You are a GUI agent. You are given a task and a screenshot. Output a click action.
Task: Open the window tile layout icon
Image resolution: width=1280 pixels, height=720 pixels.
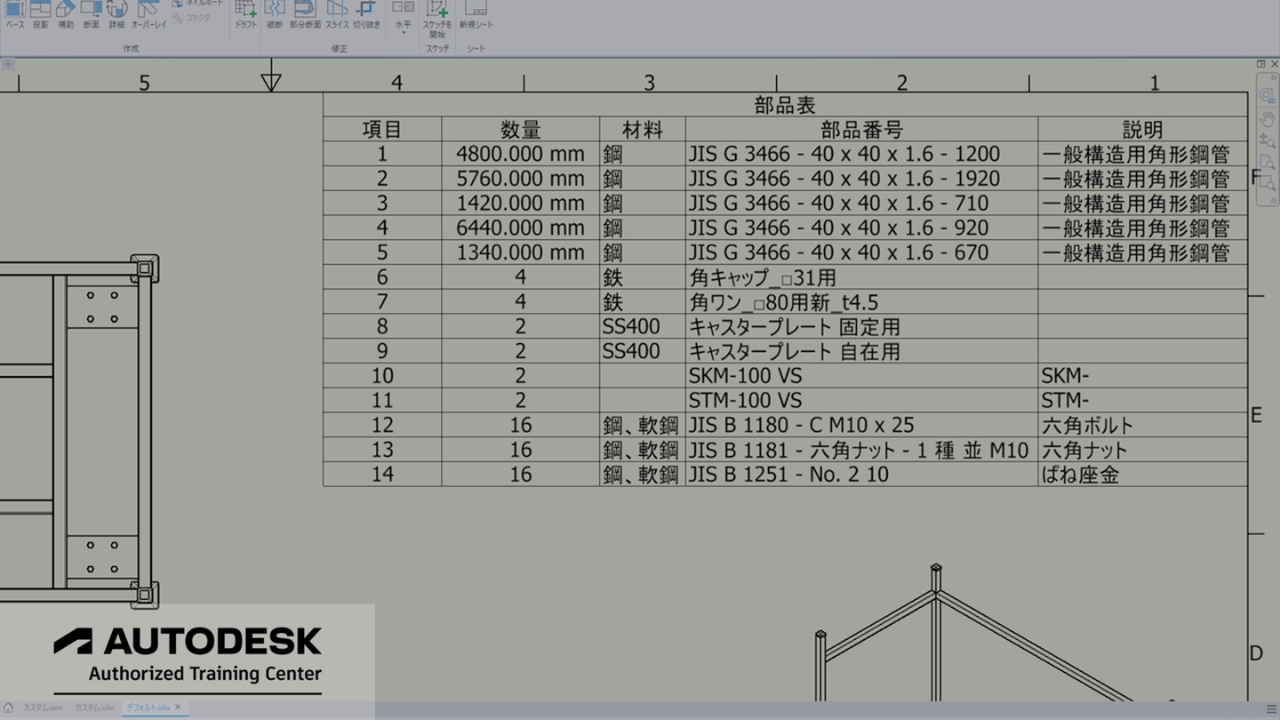pos(1262,64)
